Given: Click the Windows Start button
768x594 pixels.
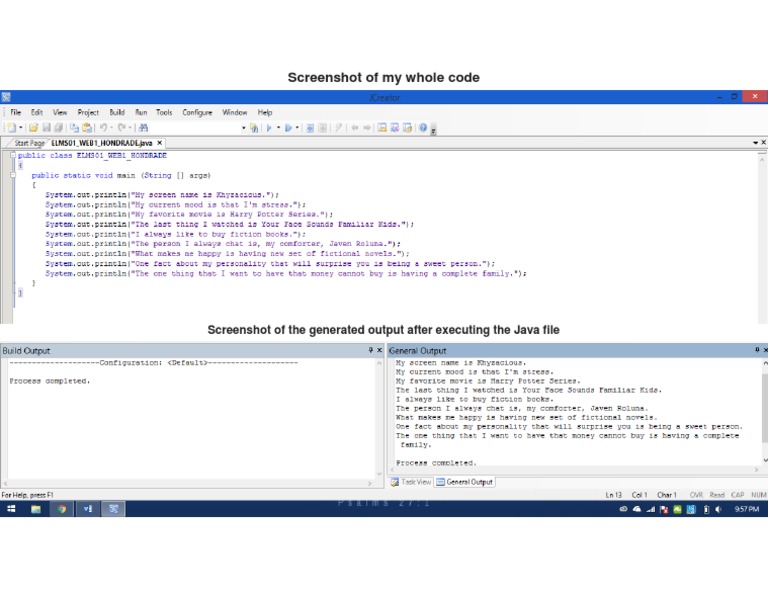Looking at the screenshot, I should click(11, 509).
